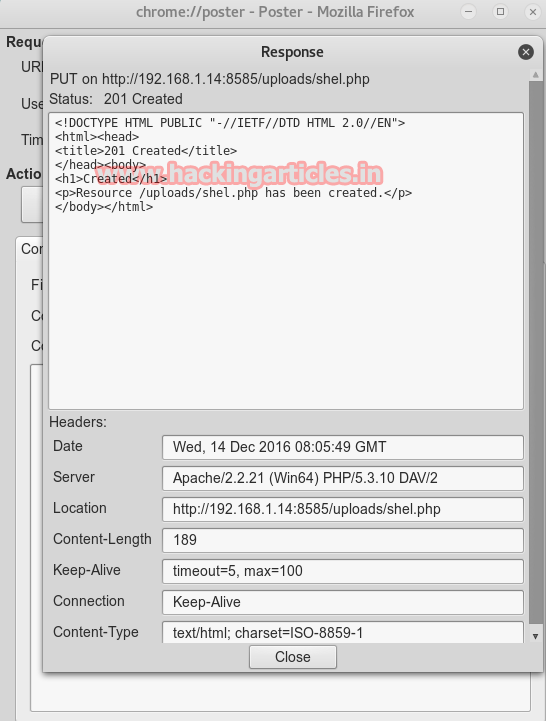
Task: Click the 'Date' header label
Action: [x=68, y=446]
